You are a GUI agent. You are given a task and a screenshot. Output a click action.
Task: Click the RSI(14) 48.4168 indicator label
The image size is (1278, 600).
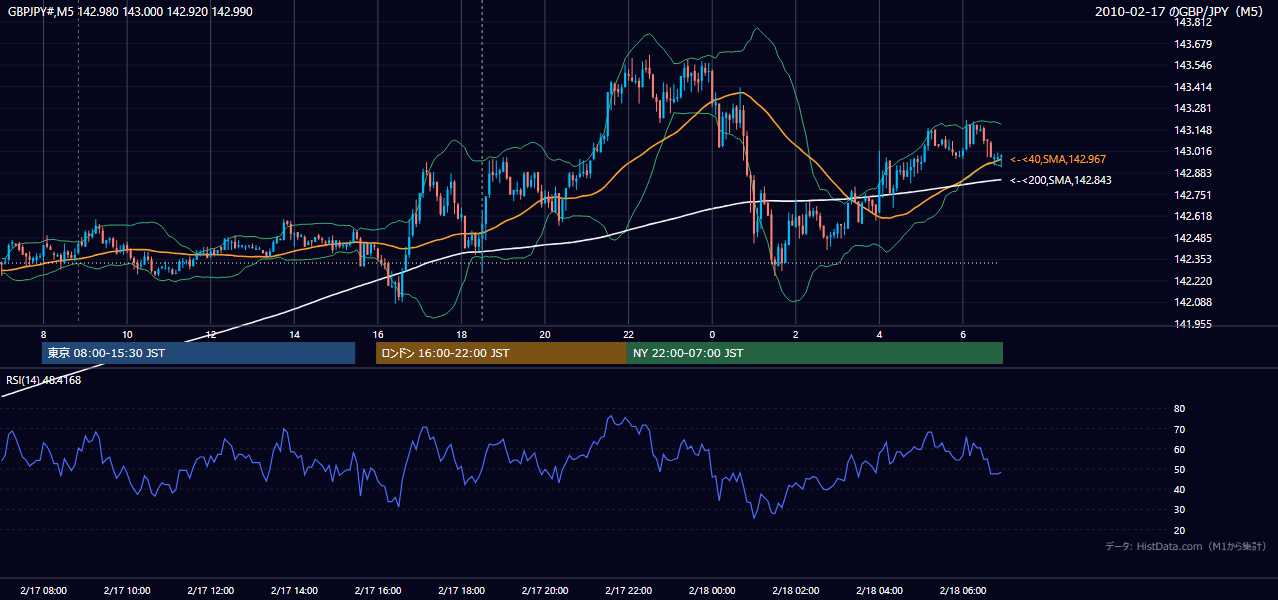44,380
